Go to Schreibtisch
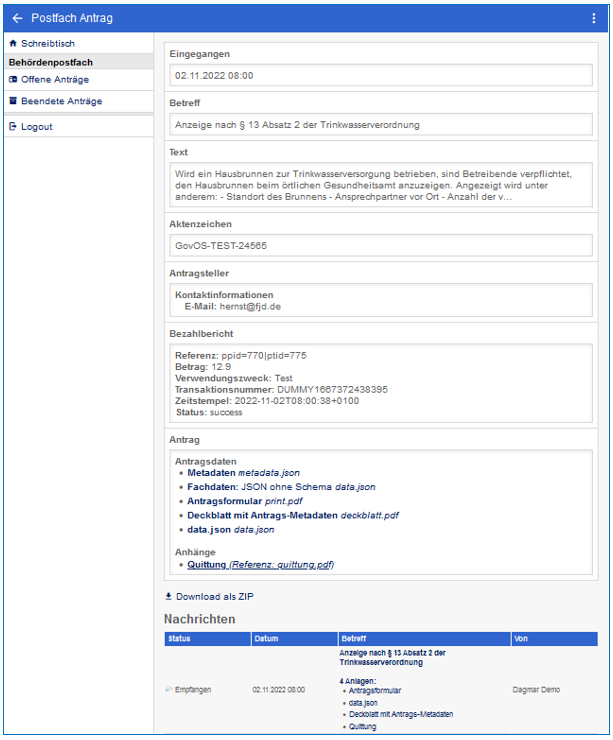The image size is (613, 740). [47, 44]
